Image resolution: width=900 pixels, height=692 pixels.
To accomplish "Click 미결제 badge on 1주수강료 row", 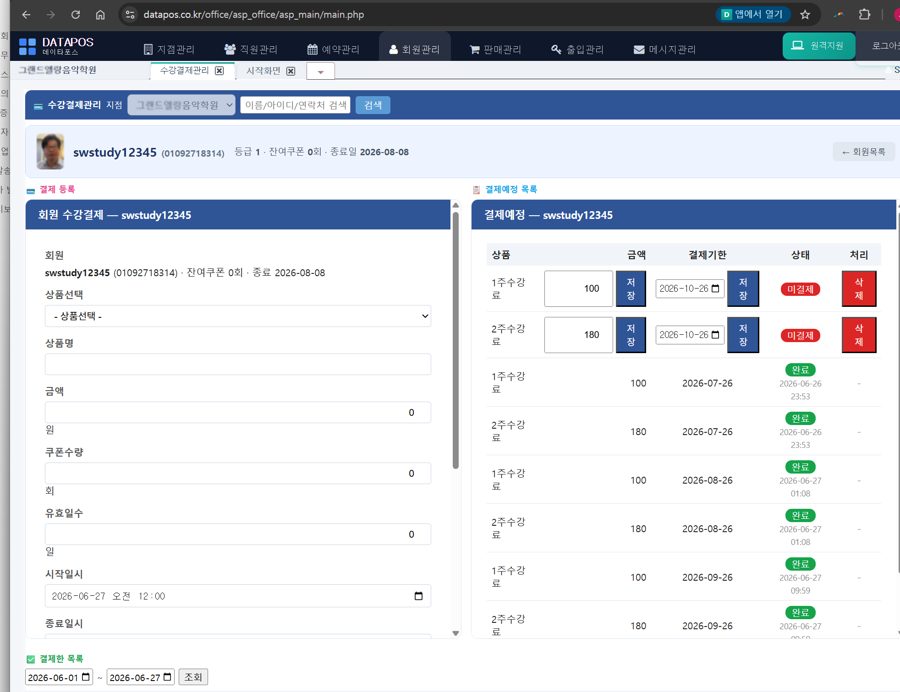I will 800,289.
